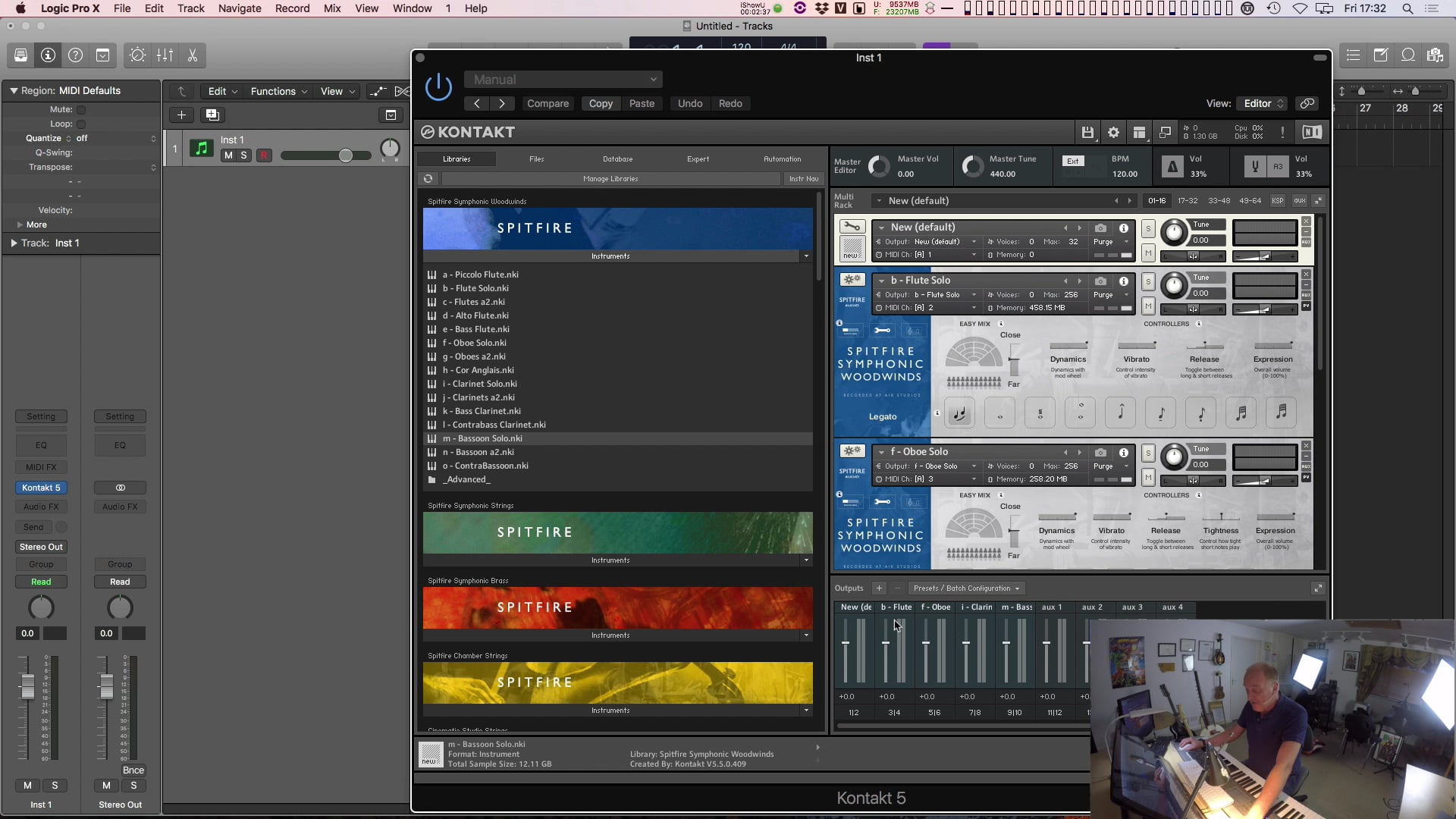This screenshot has height=819, width=1456.
Task: Switch to the Automation tab in Kontakt browser
Action: [782, 159]
